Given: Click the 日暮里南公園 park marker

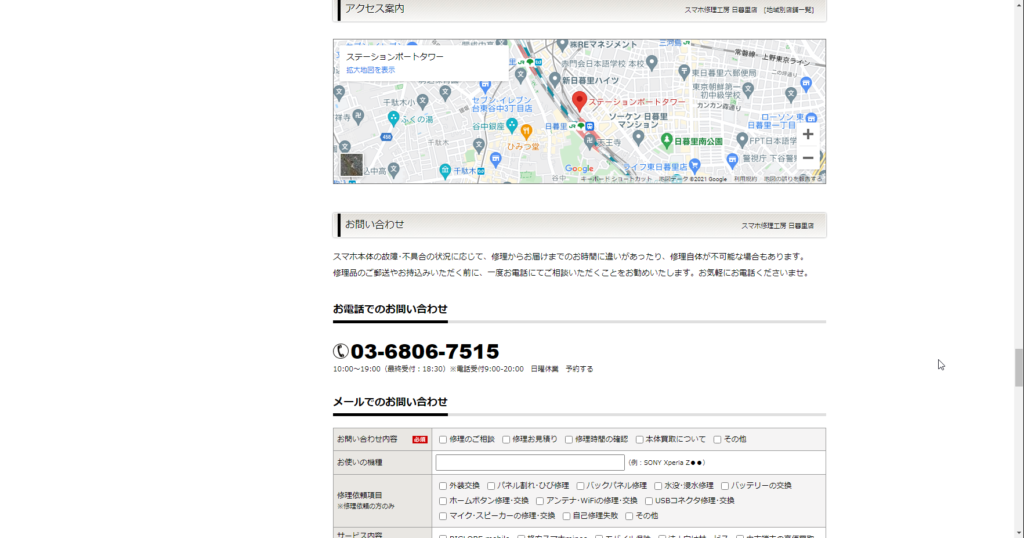Looking at the screenshot, I should pos(667,140).
